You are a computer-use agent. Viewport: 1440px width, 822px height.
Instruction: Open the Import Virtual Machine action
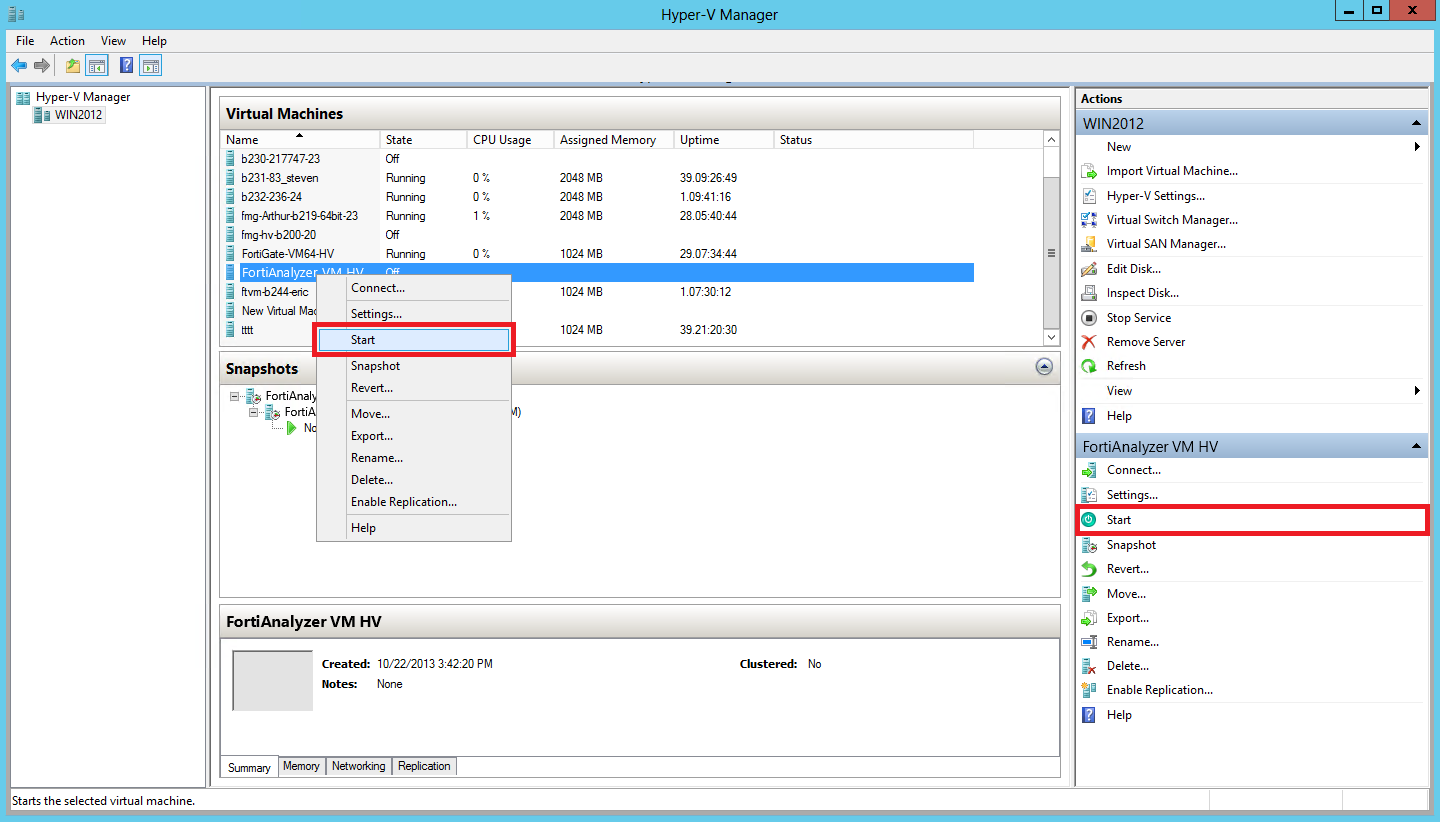click(x=1170, y=170)
